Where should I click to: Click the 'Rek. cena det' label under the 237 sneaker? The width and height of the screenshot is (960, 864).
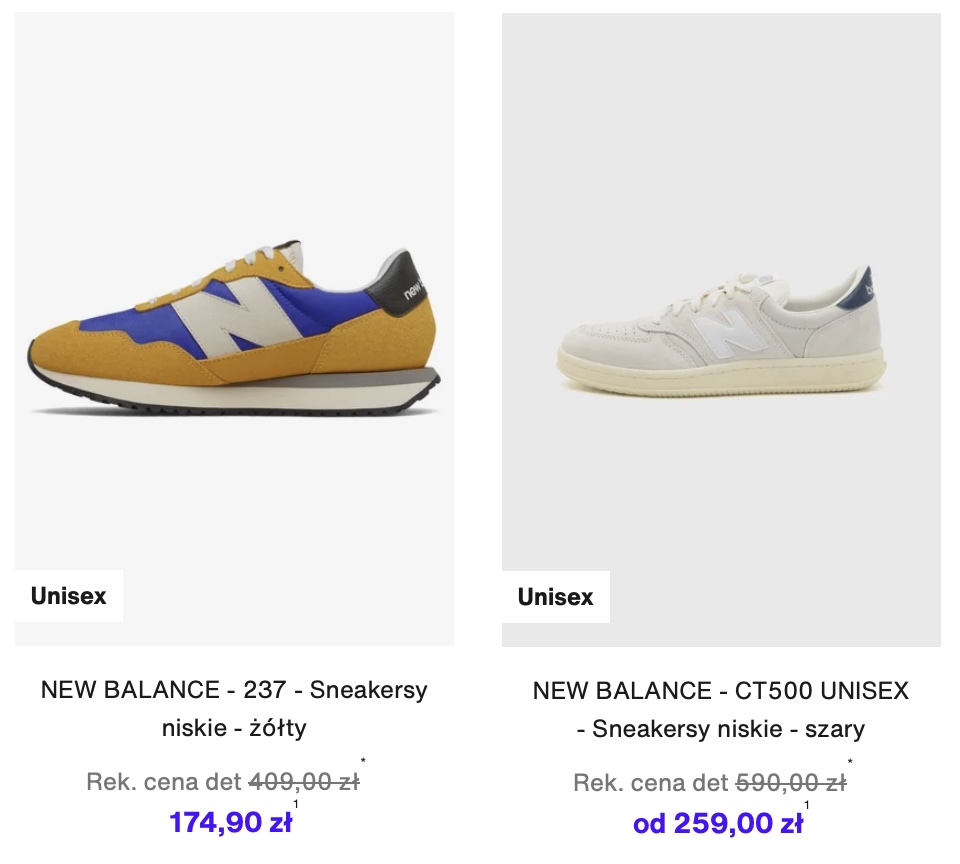164,782
